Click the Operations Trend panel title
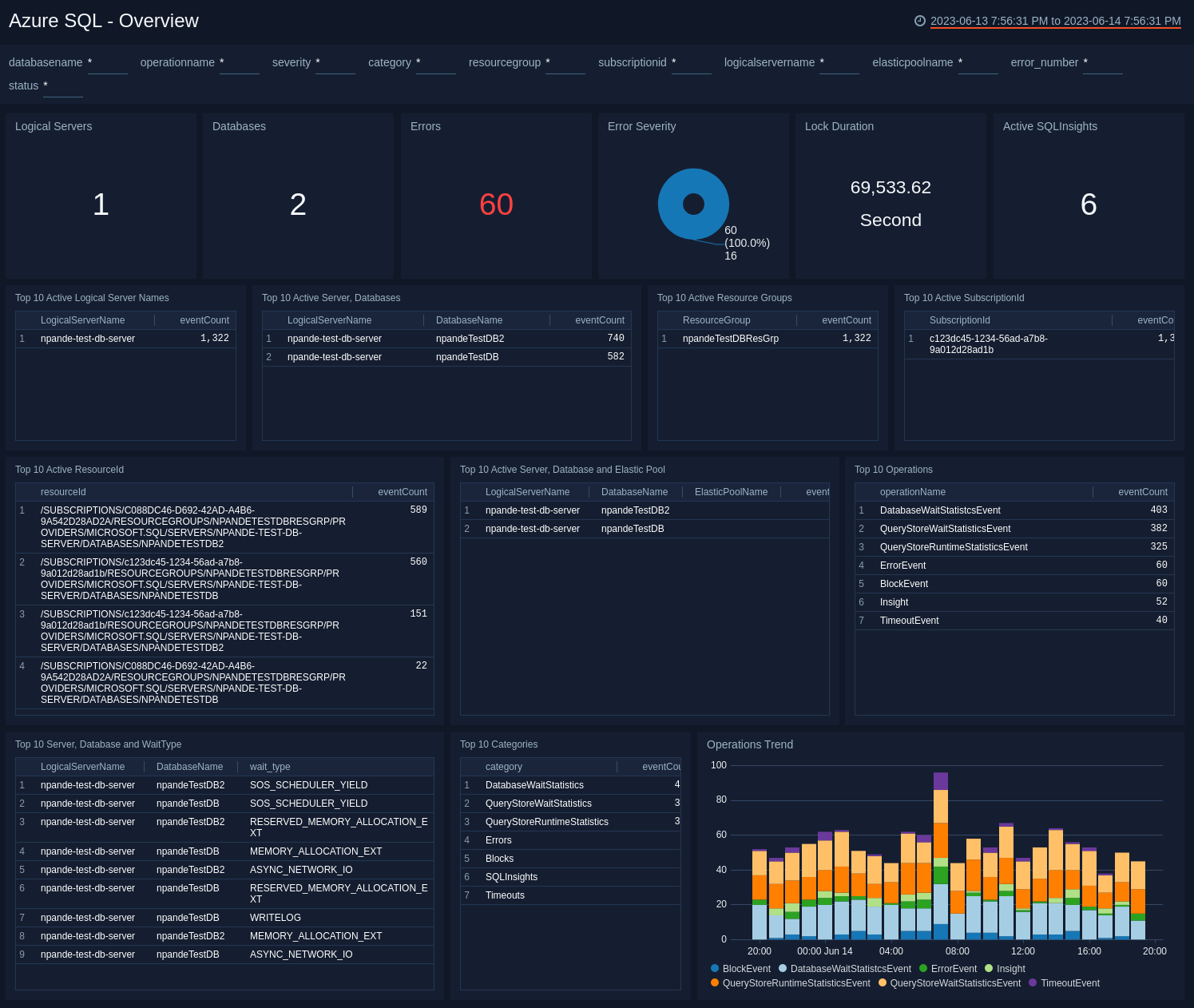Image resolution: width=1194 pixels, height=1008 pixels. 750,744
